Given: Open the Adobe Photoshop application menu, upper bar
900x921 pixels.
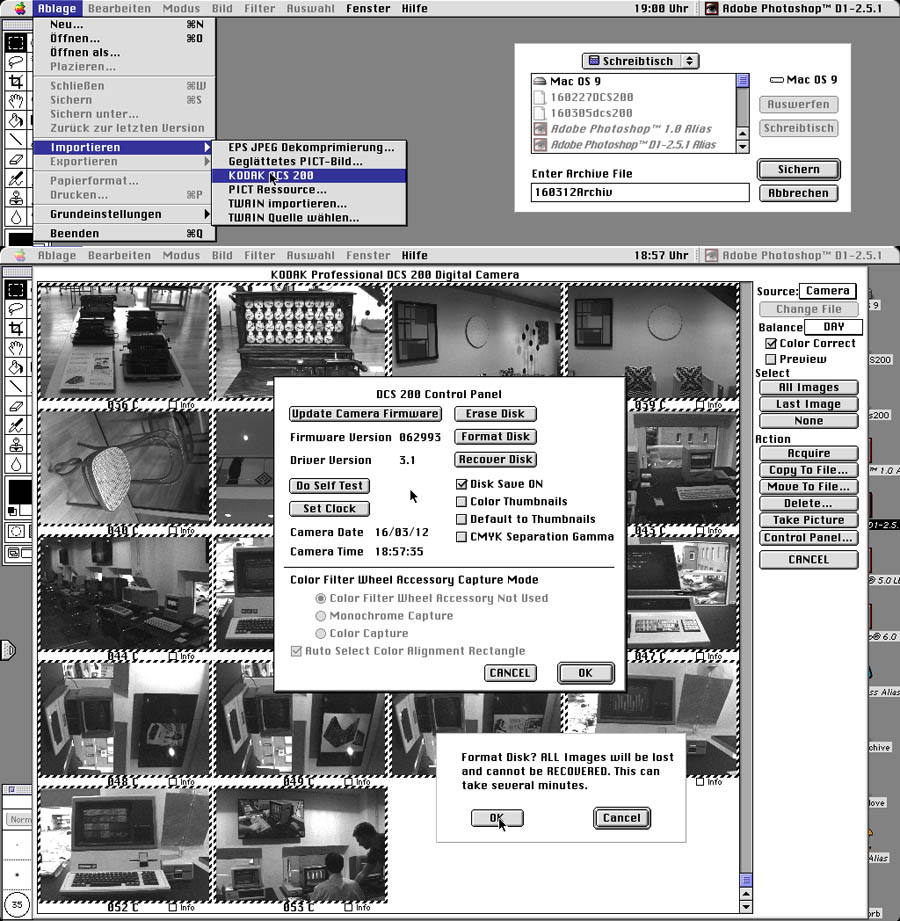Looking at the screenshot, I should pyautogui.click(x=794, y=8).
